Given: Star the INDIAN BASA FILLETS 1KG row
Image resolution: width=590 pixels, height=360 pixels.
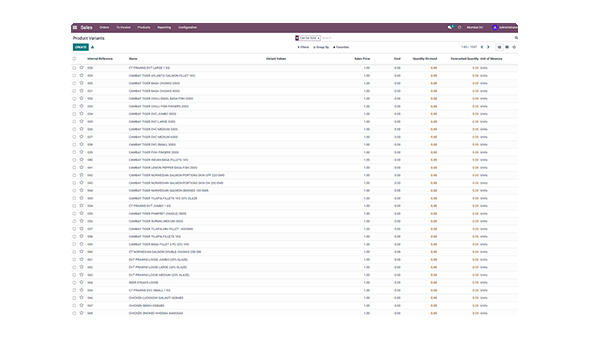Looking at the screenshot, I should tap(81, 159).
